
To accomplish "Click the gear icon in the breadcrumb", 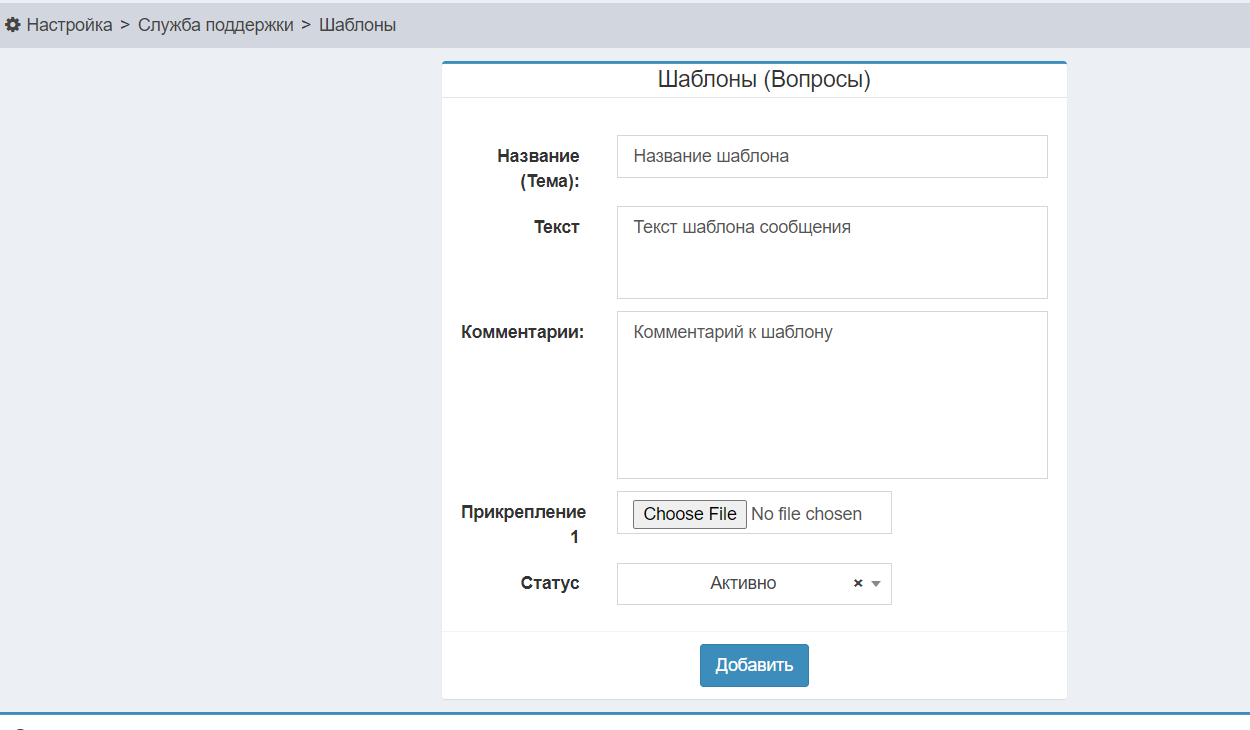I will coord(13,25).
